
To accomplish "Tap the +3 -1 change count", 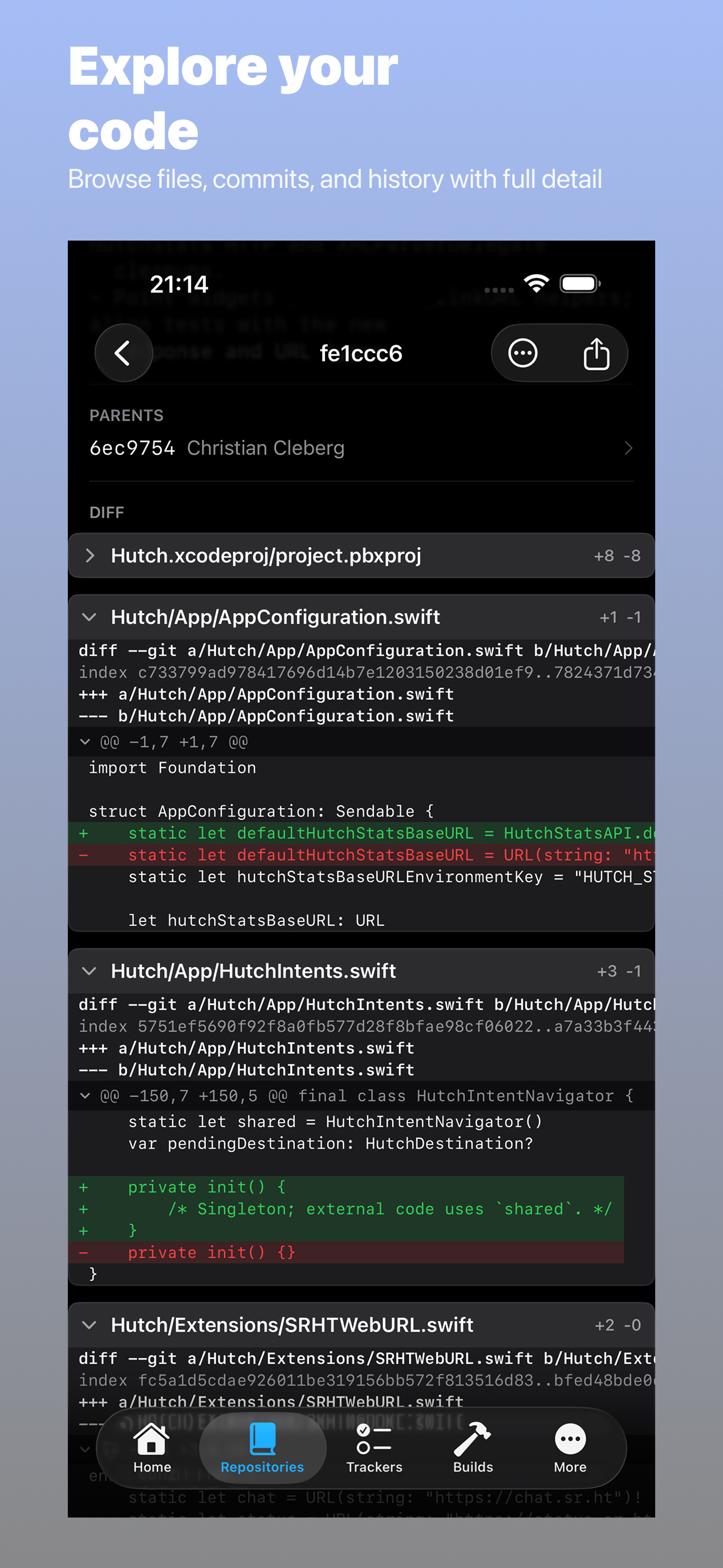I will [619, 971].
